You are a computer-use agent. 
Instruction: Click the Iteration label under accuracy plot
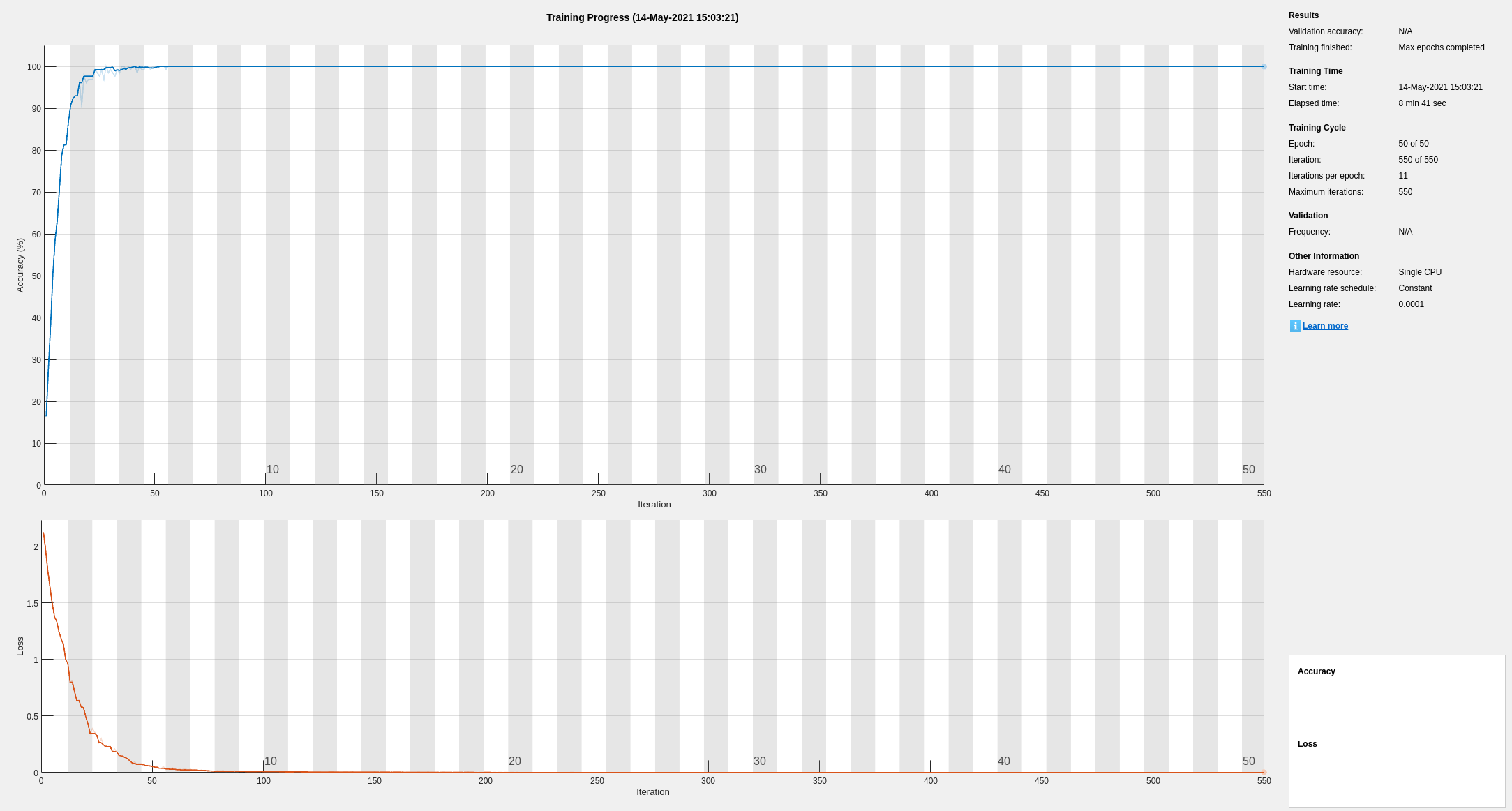click(654, 505)
